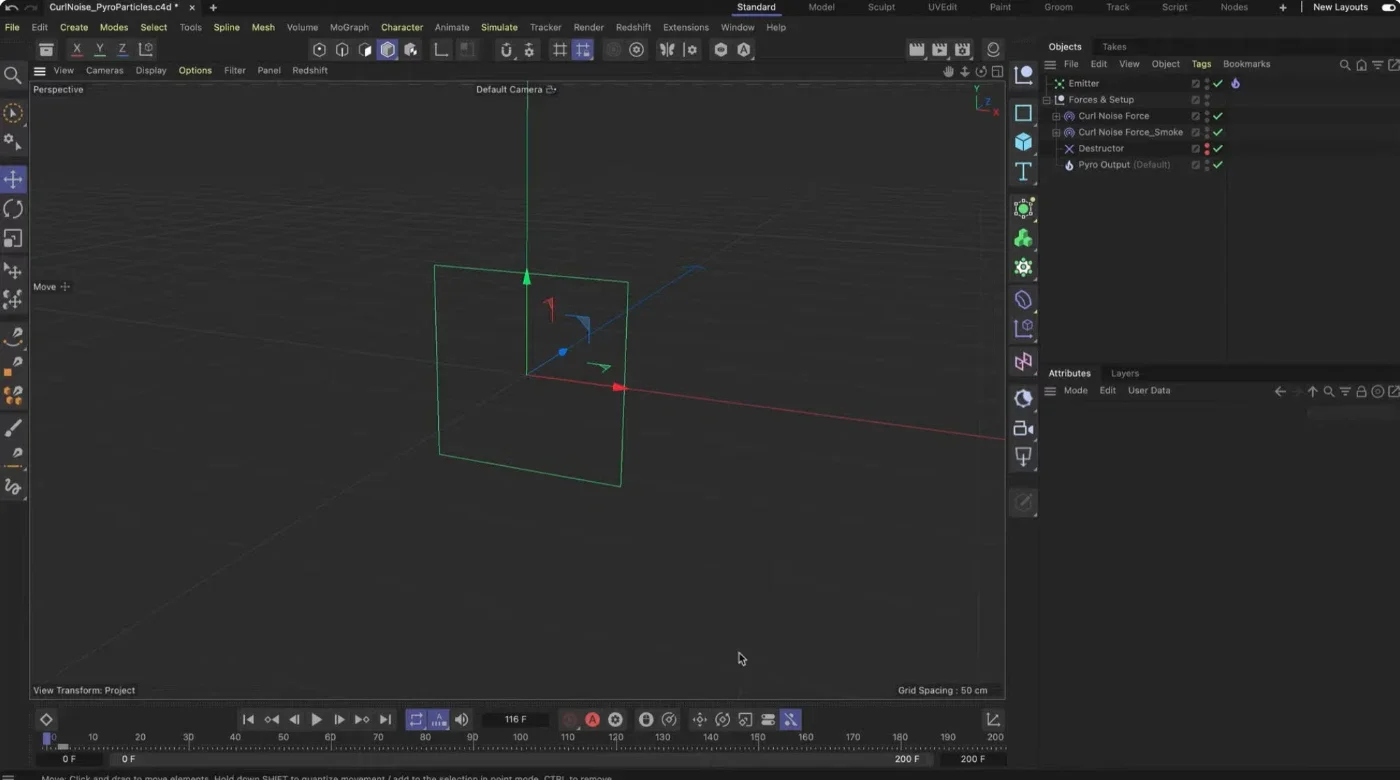
Task: Jump to the start of the animation
Action: click(x=248, y=719)
